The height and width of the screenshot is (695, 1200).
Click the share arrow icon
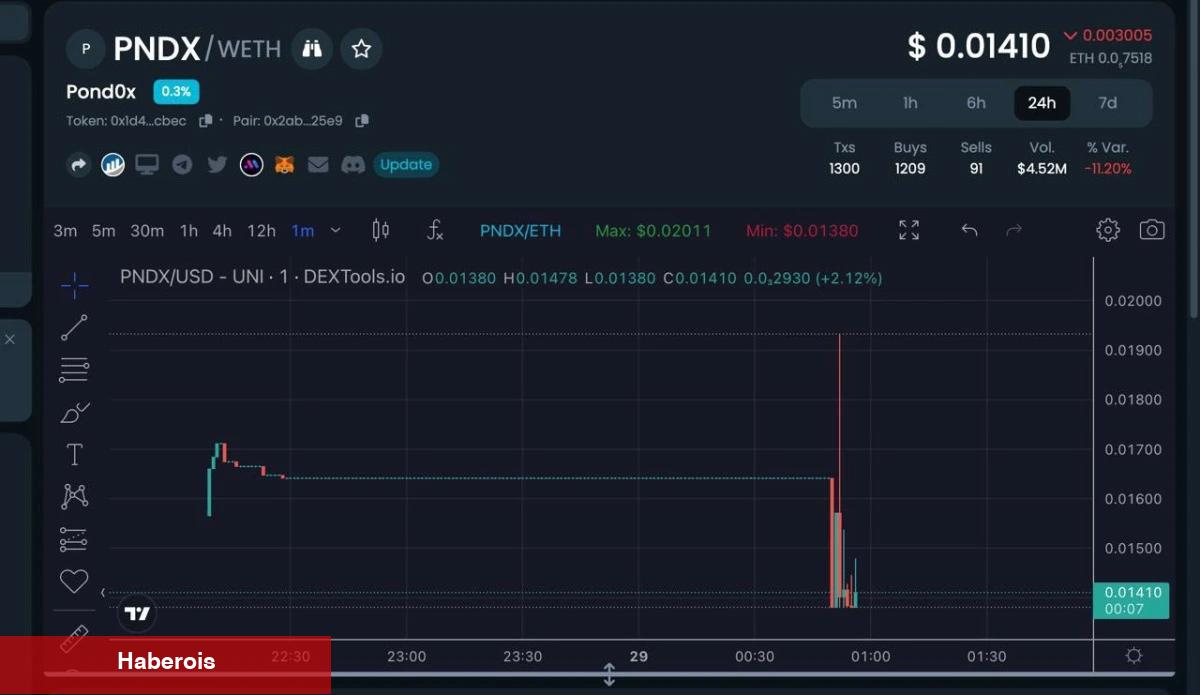(x=79, y=165)
